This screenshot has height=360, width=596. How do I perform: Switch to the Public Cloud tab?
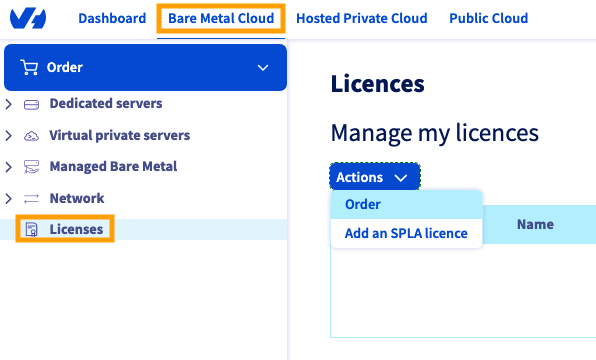[x=488, y=18]
